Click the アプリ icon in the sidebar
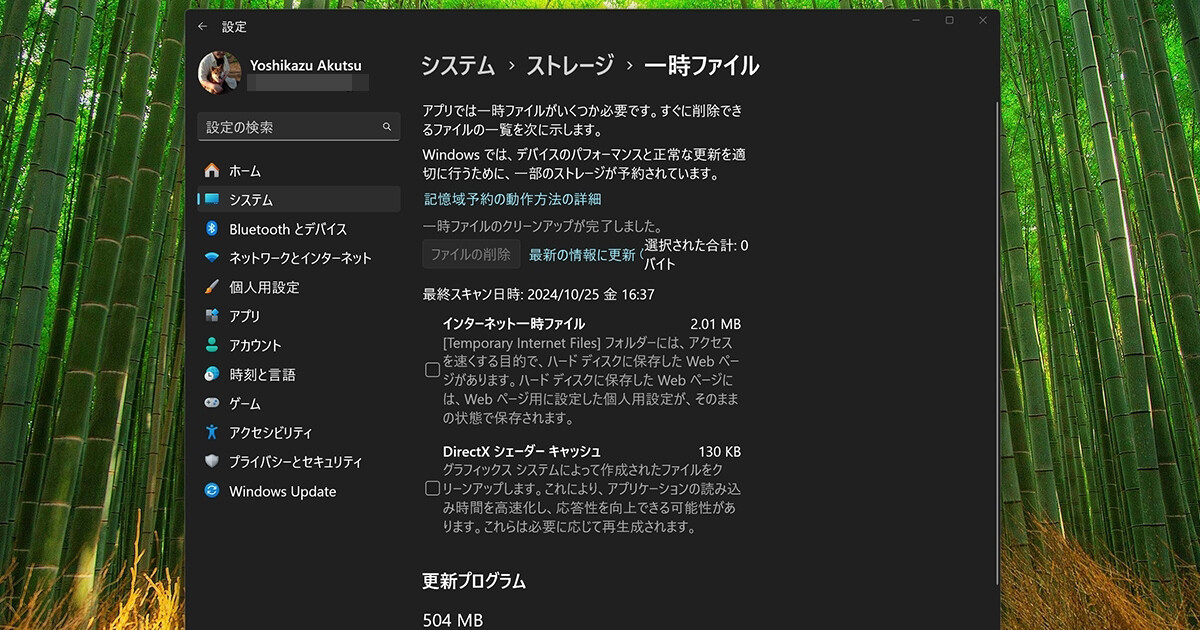The width and height of the screenshot is (1200, 630). pyautogui.click(x=212, y=315)
